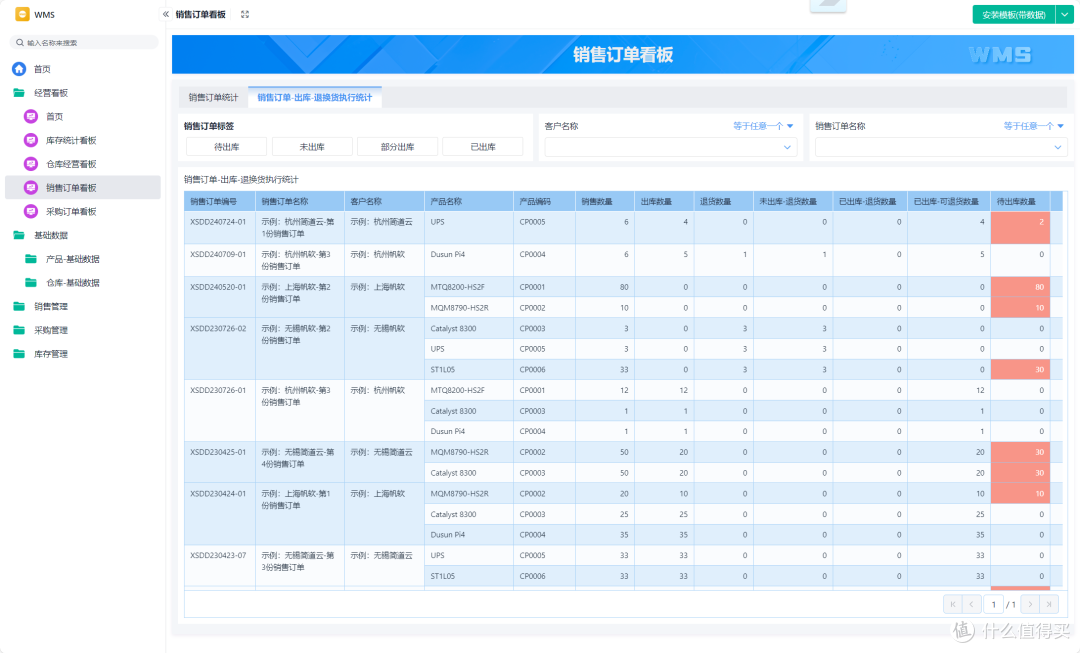Click the 基础数据 folder icon
The height and width of the screenshot is (653, 1080).
(19, 236)
